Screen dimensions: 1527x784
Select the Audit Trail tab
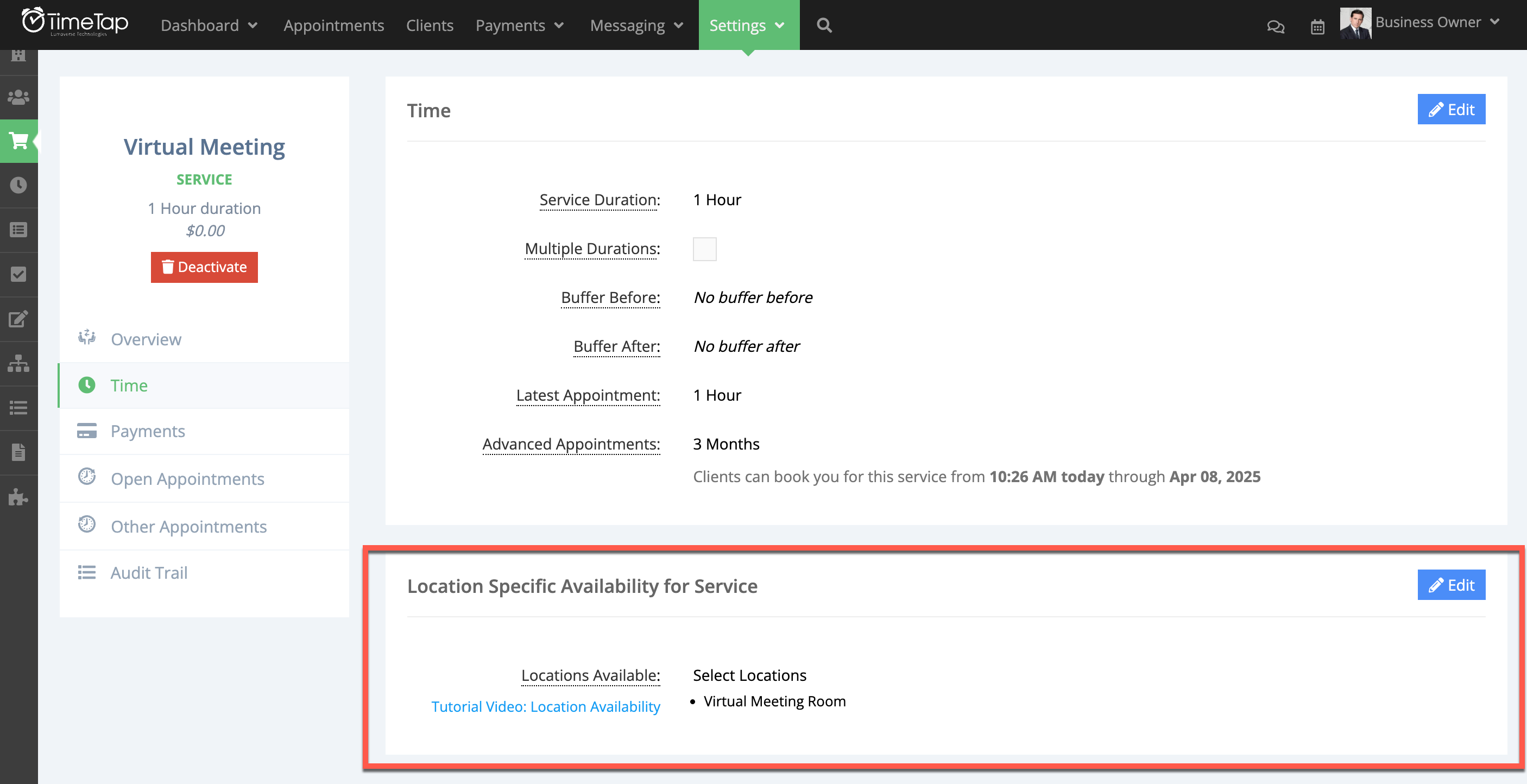pos(148,572)
